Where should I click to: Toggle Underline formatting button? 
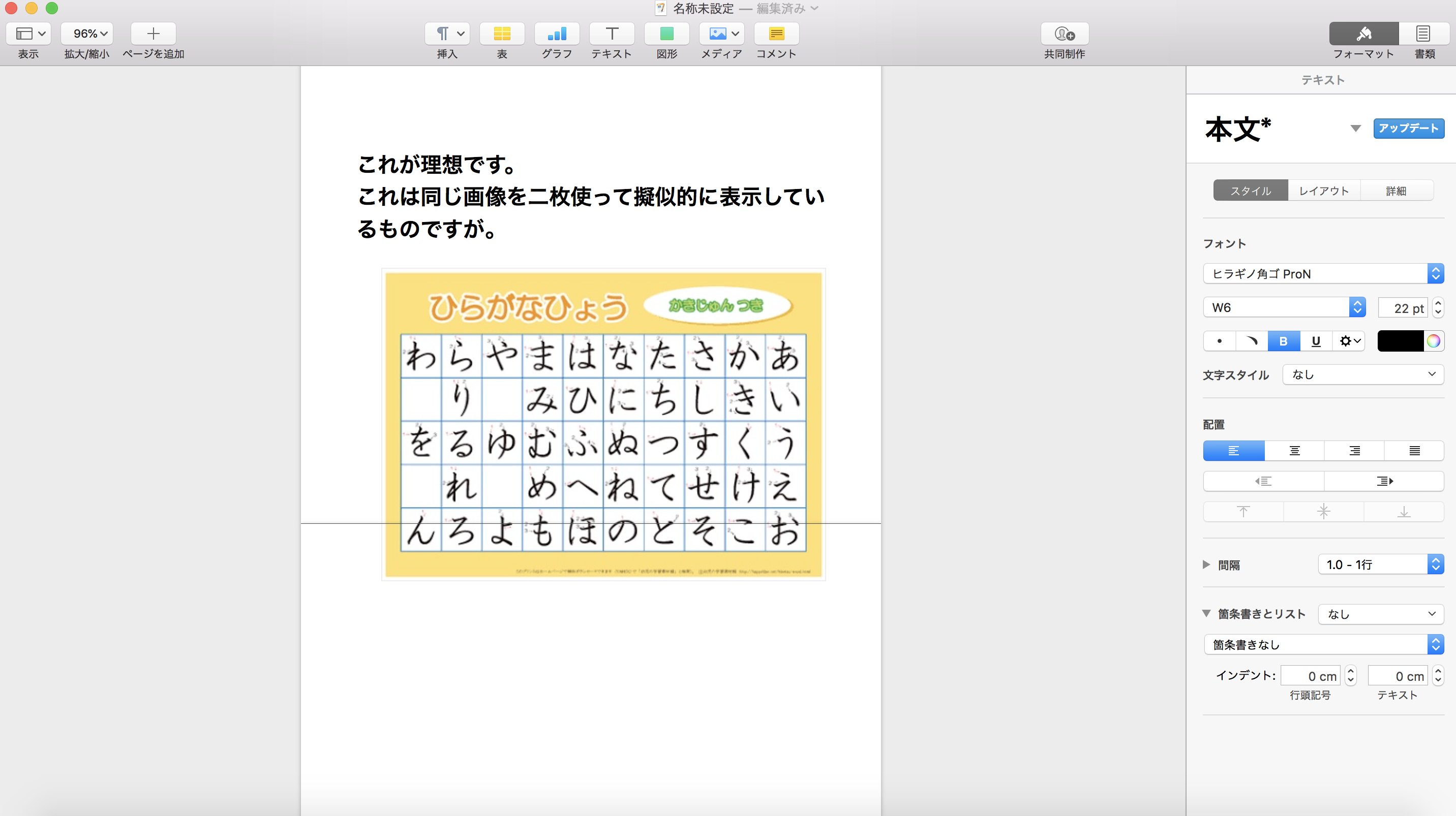point(1316,341)
